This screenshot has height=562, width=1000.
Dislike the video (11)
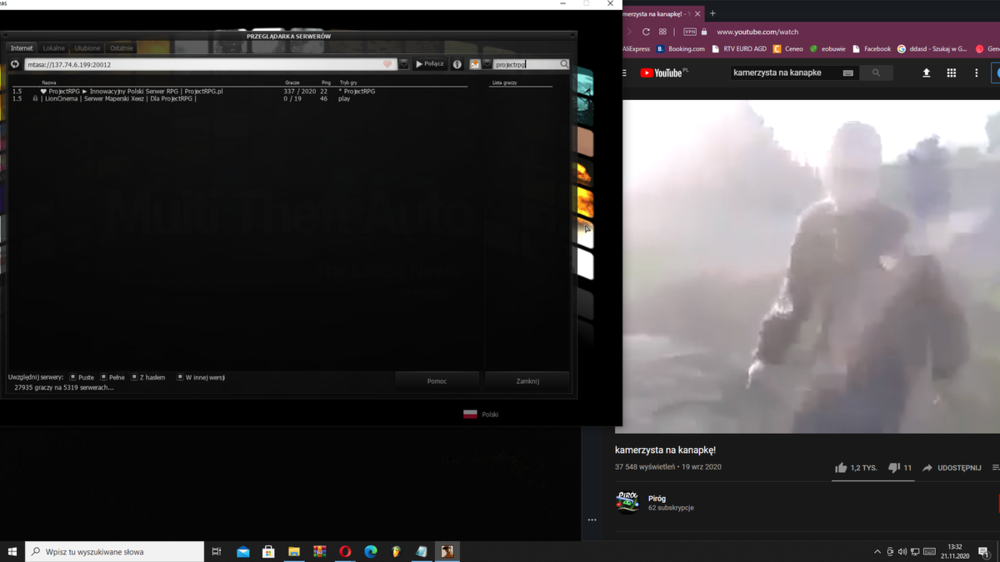click(x=900, y=468)
